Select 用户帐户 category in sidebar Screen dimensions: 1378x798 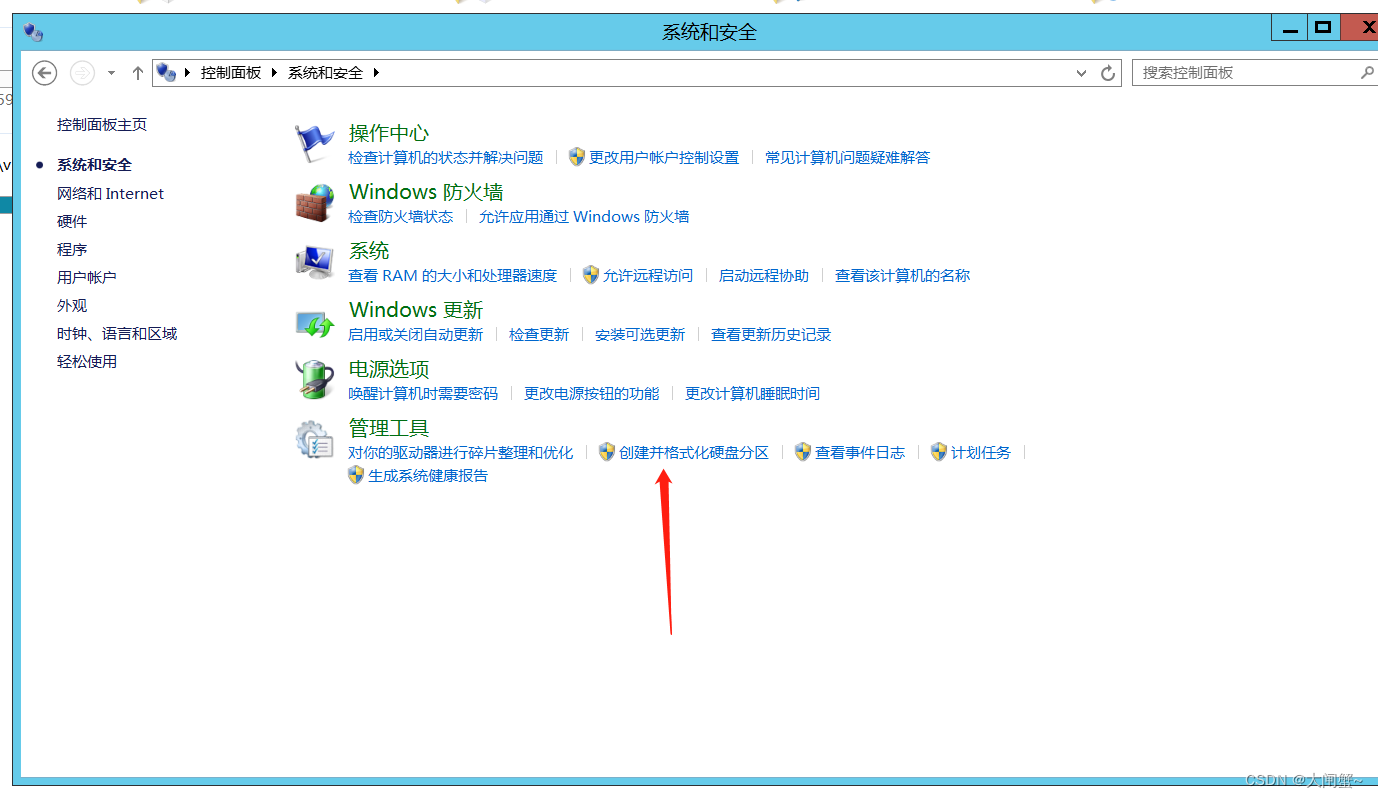[x=87, y=278]
